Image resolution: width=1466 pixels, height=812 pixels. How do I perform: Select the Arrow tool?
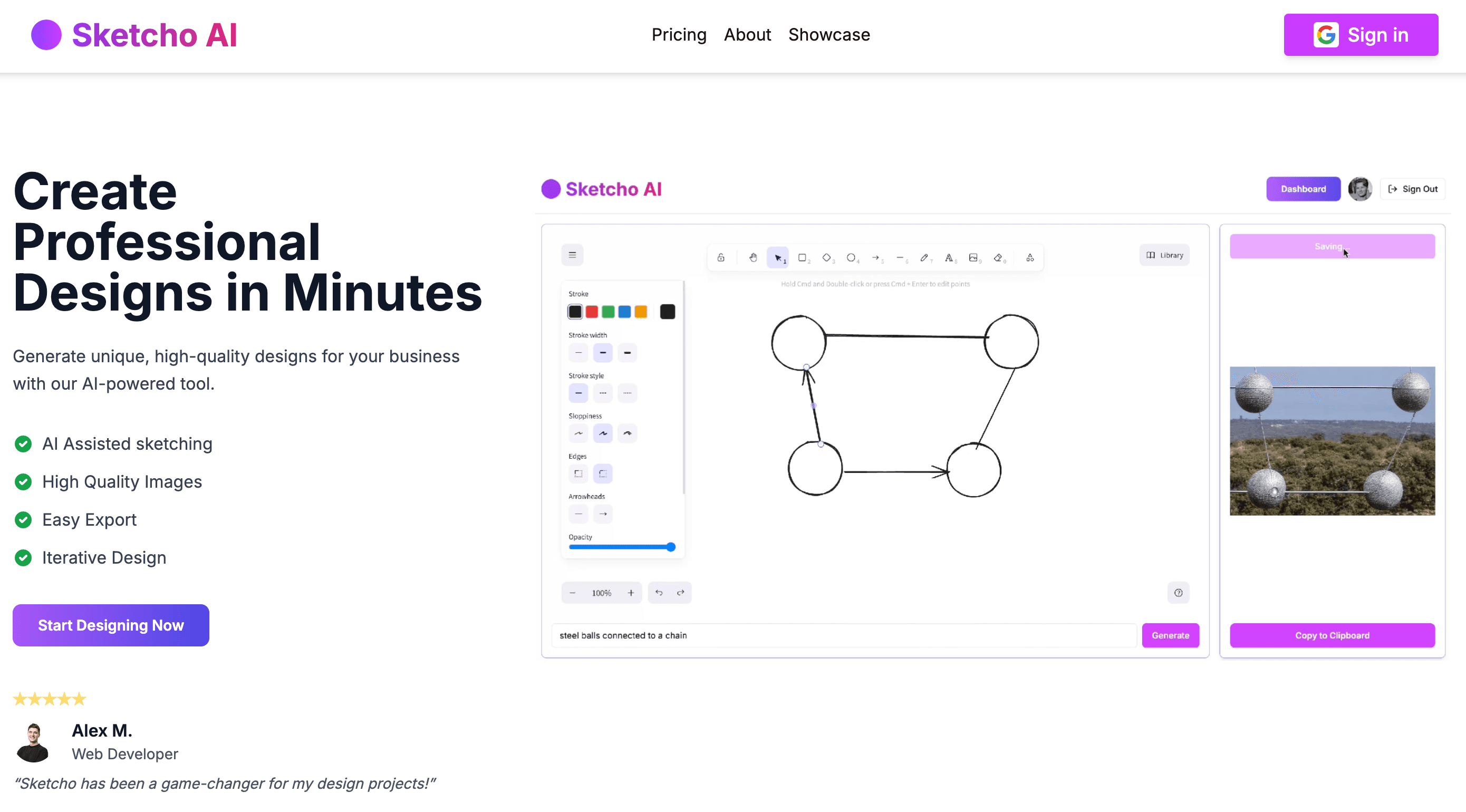[x=875, y=258]
